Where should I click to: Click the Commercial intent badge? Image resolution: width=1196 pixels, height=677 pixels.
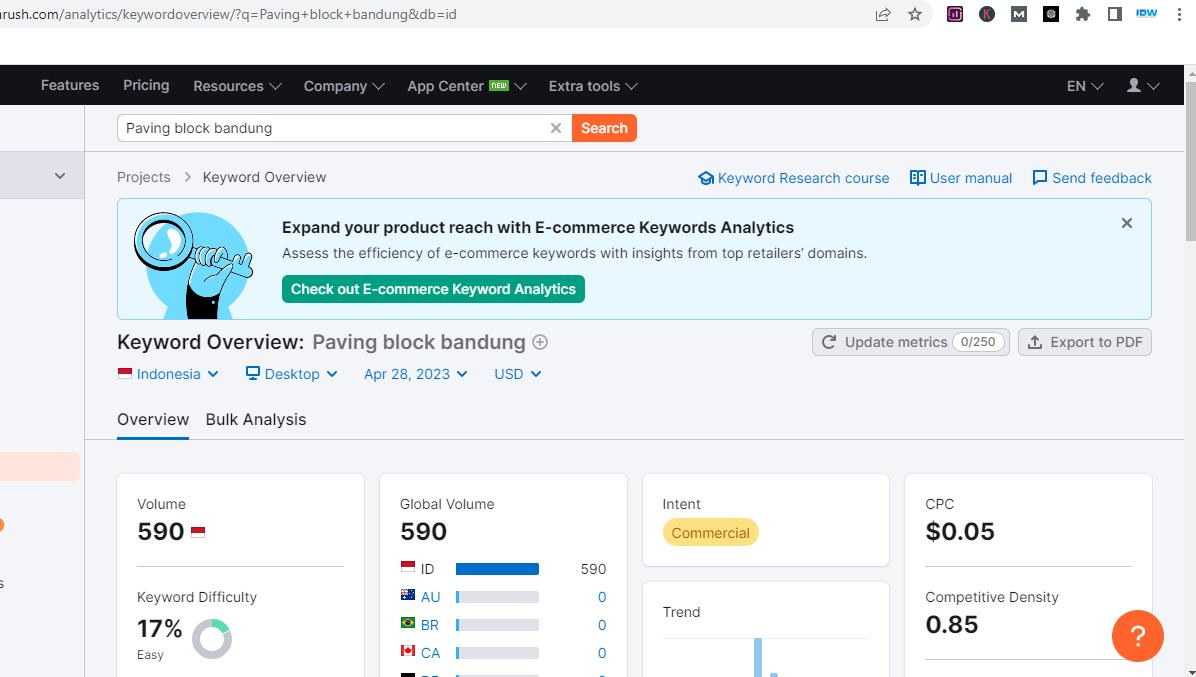point(710,533)
